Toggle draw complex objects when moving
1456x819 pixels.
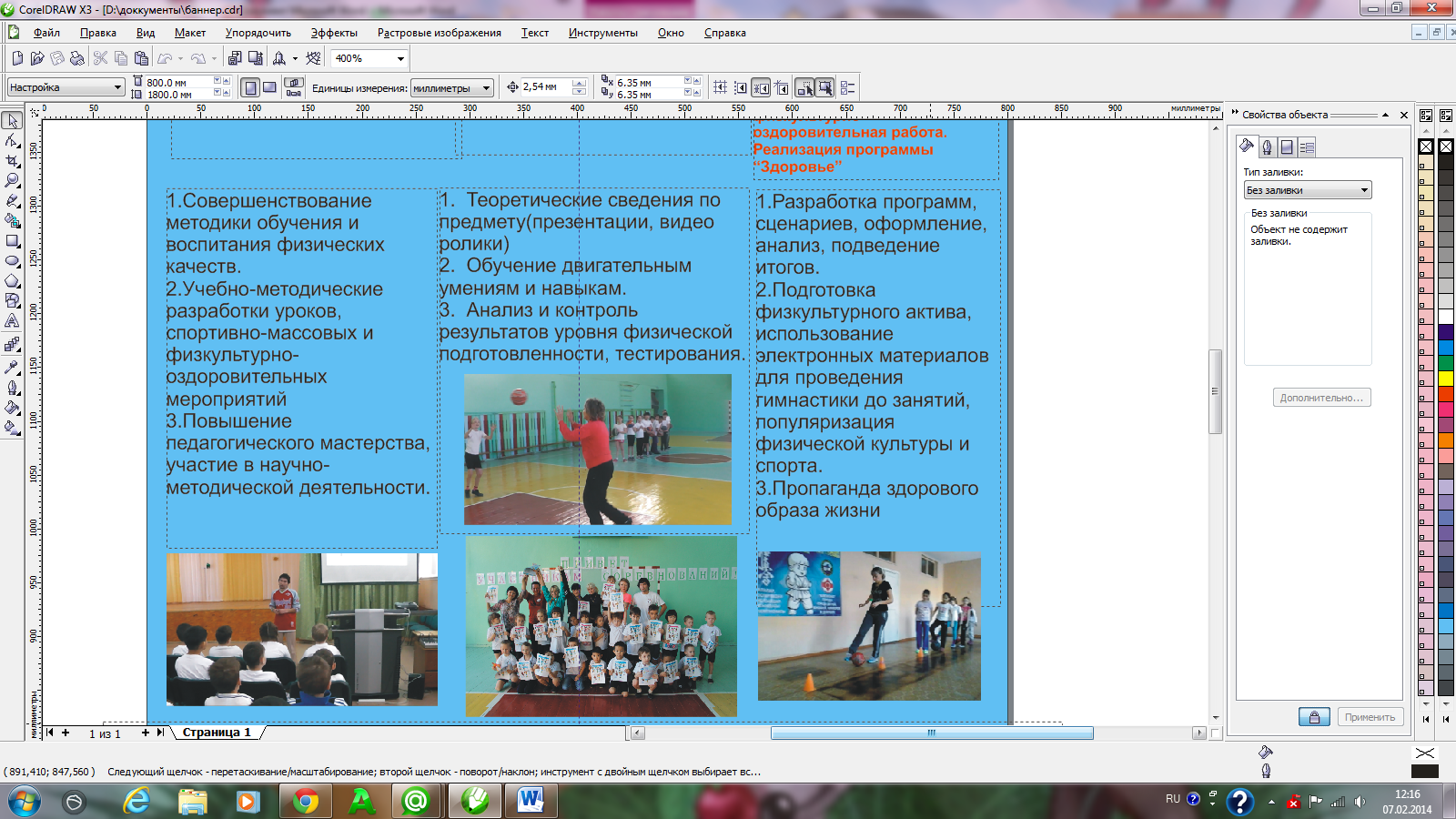pos(804,87)
